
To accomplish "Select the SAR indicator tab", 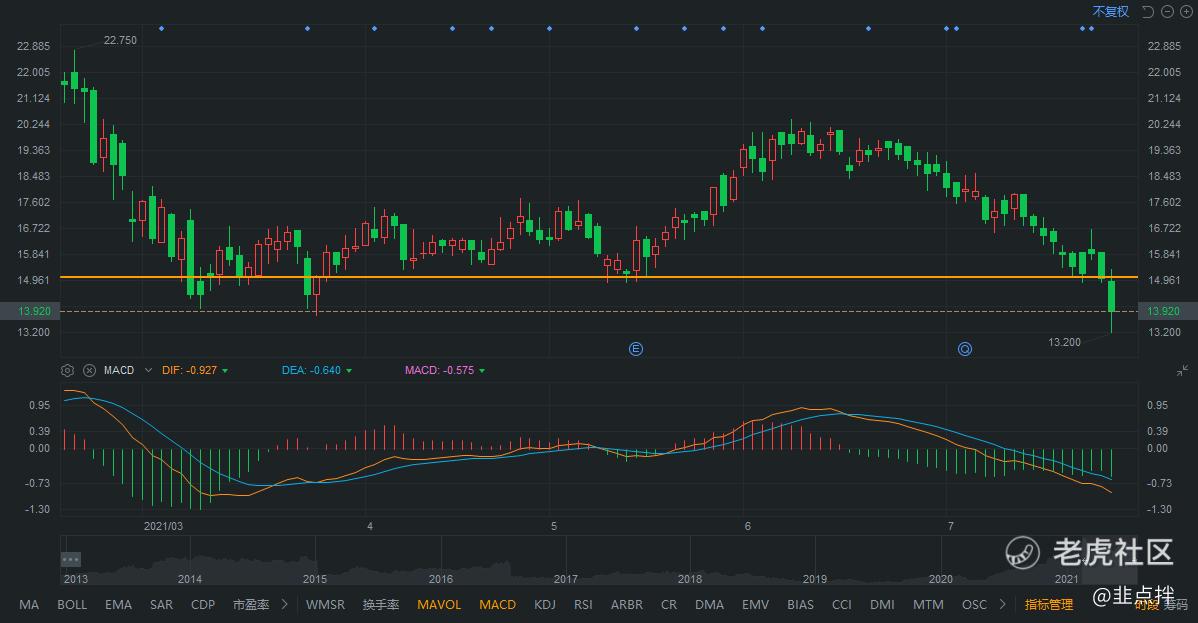I will (161, 605).
